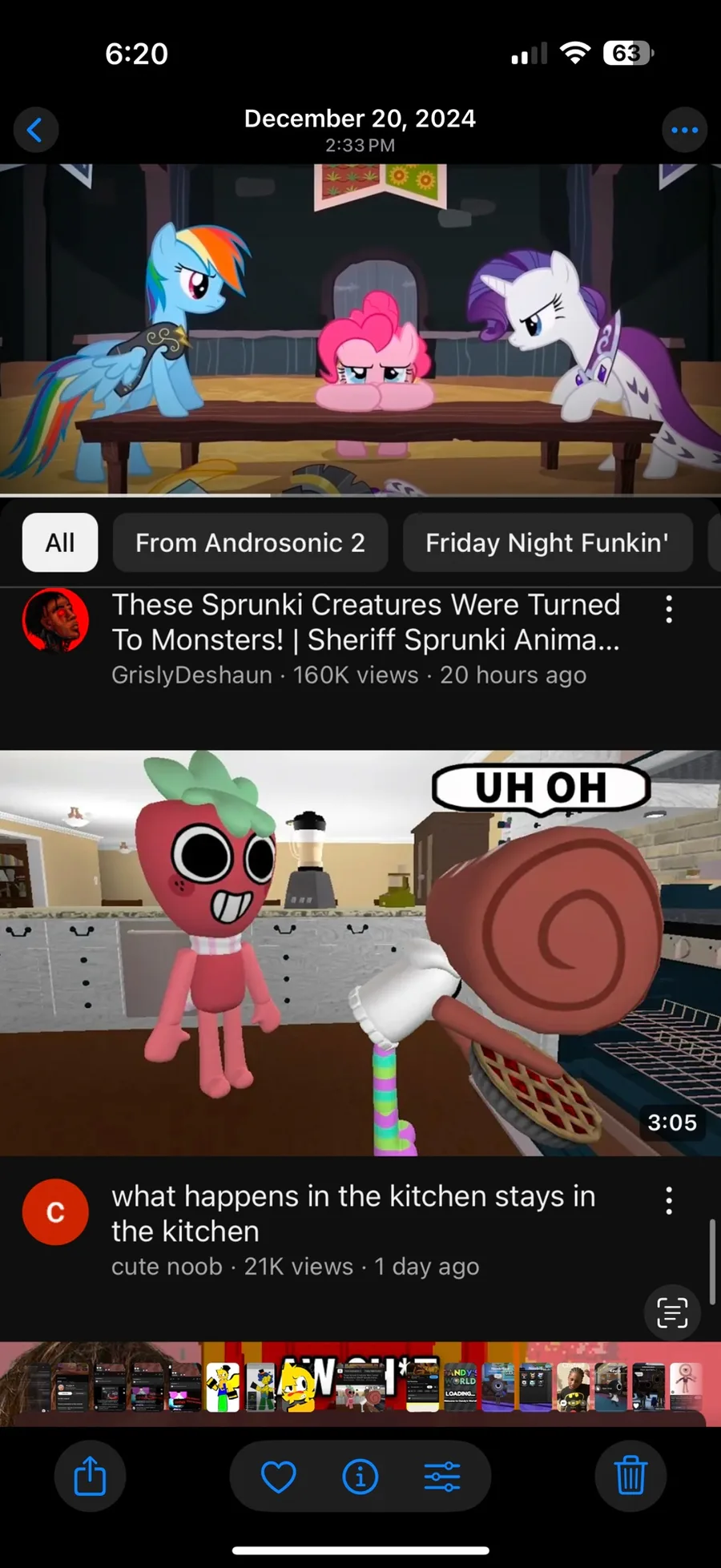Select the From Androsonic 2 chip
The width and height of the screenshot is (721, 1568).
[250, 542]
